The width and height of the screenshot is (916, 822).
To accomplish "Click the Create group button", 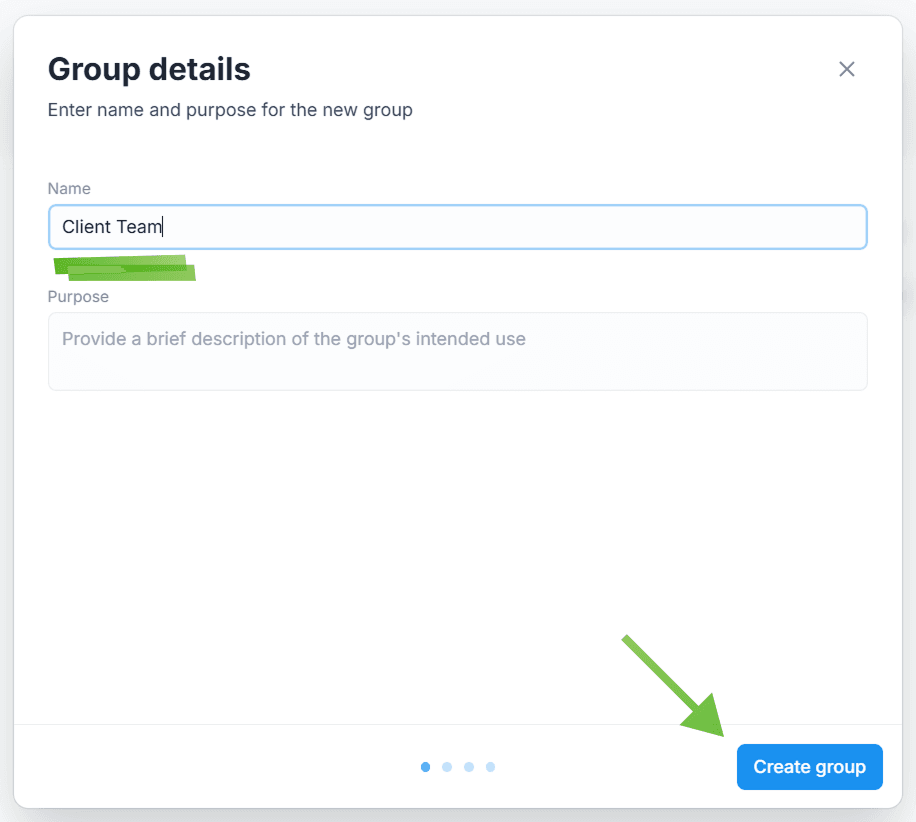I will tap(809, 767).
